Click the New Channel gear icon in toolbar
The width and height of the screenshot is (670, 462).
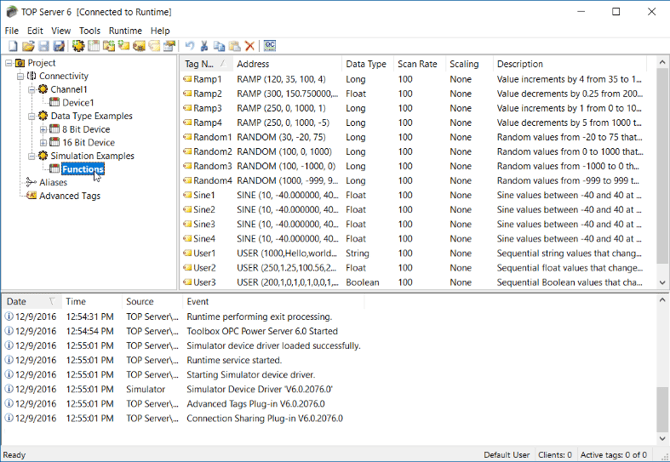tap(78, 46)
